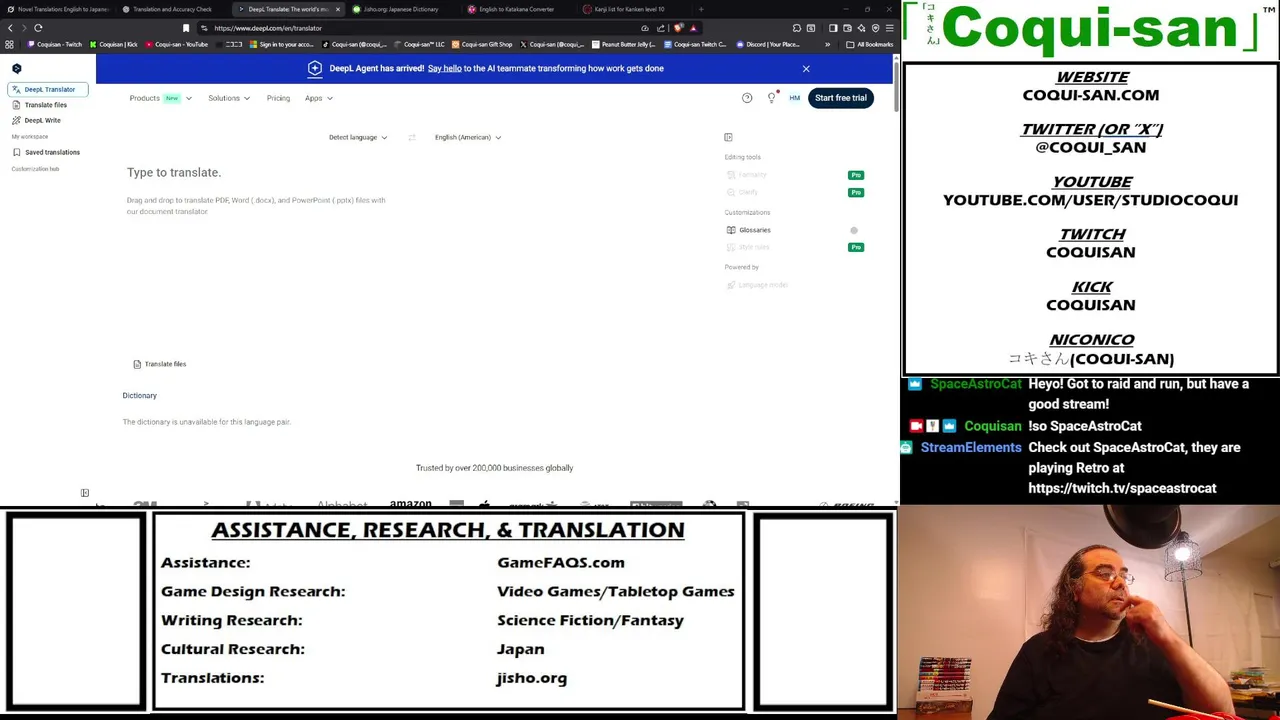Switch to Novel Translation browser tab

(58, 9)
